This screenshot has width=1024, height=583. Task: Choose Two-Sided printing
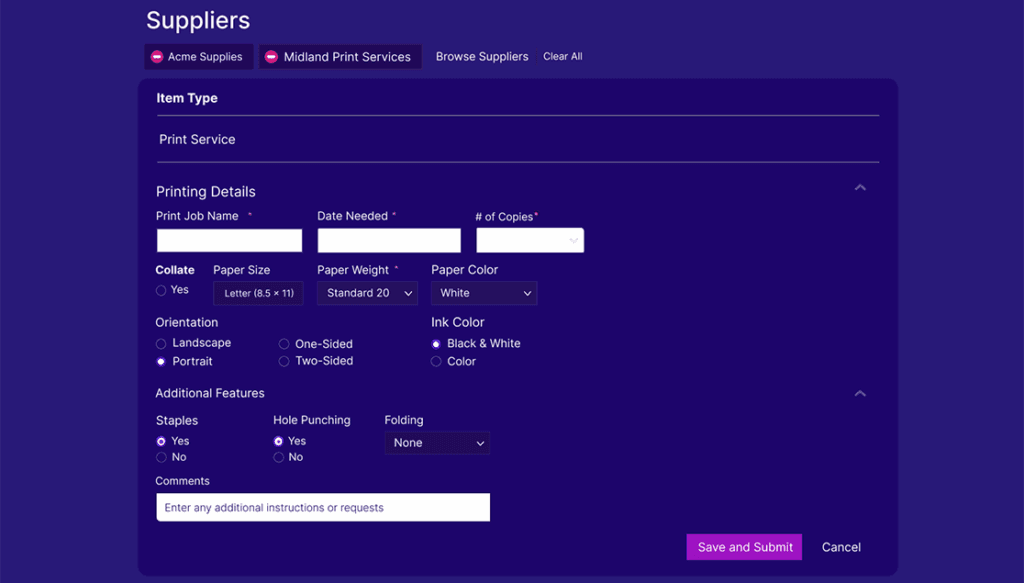click(x=284, y=361)
